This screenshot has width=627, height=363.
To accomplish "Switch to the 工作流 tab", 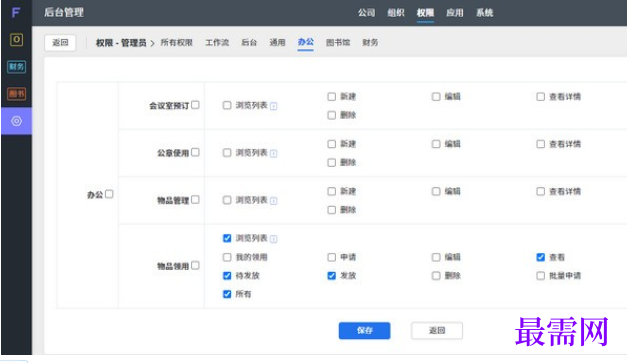I will 217,42.
